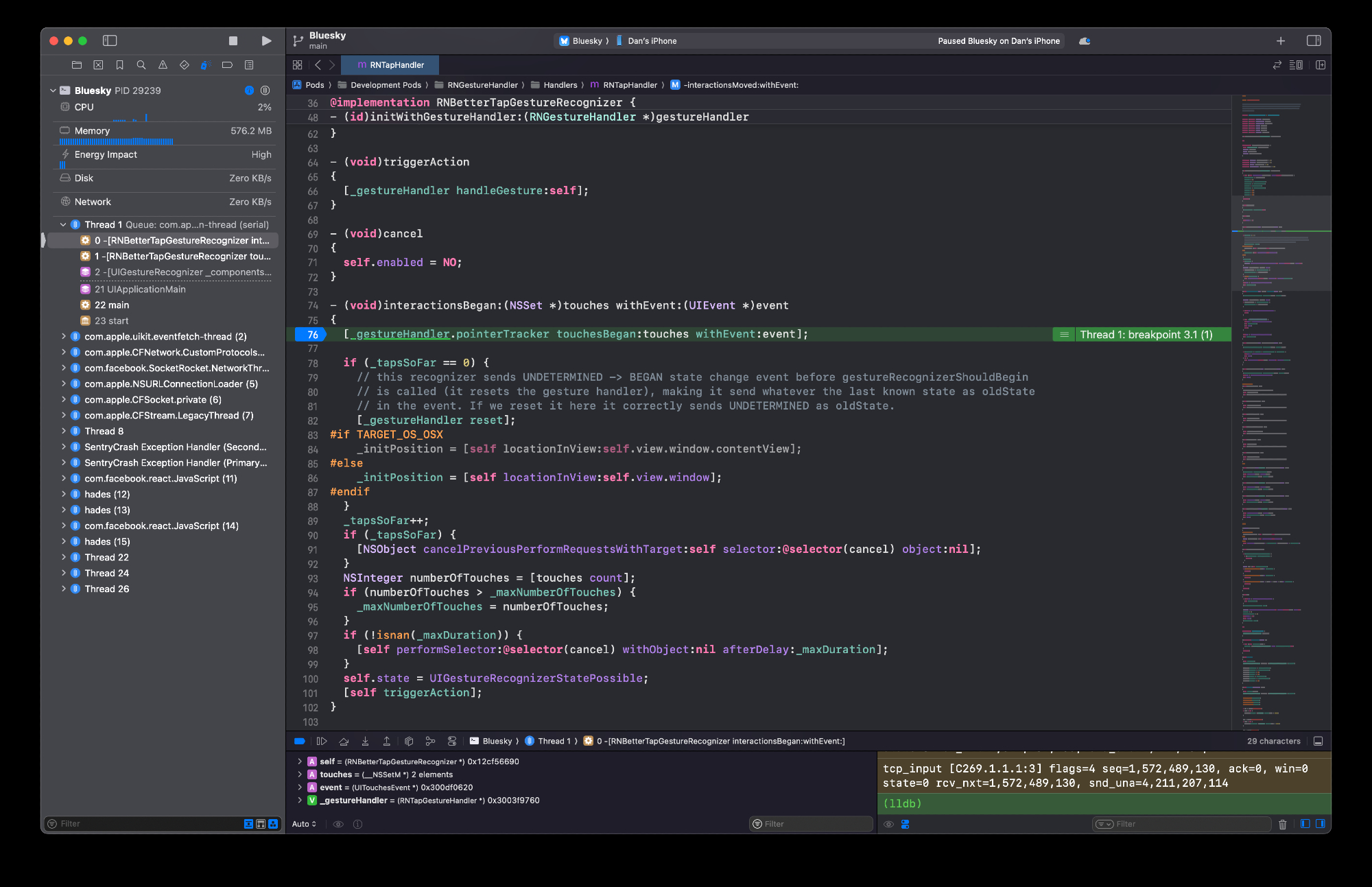Switch to the Breakpoint navigator icon
The width and height of the screenshot is (1372, 887).
pyautogui.click(x=227, y=65)
